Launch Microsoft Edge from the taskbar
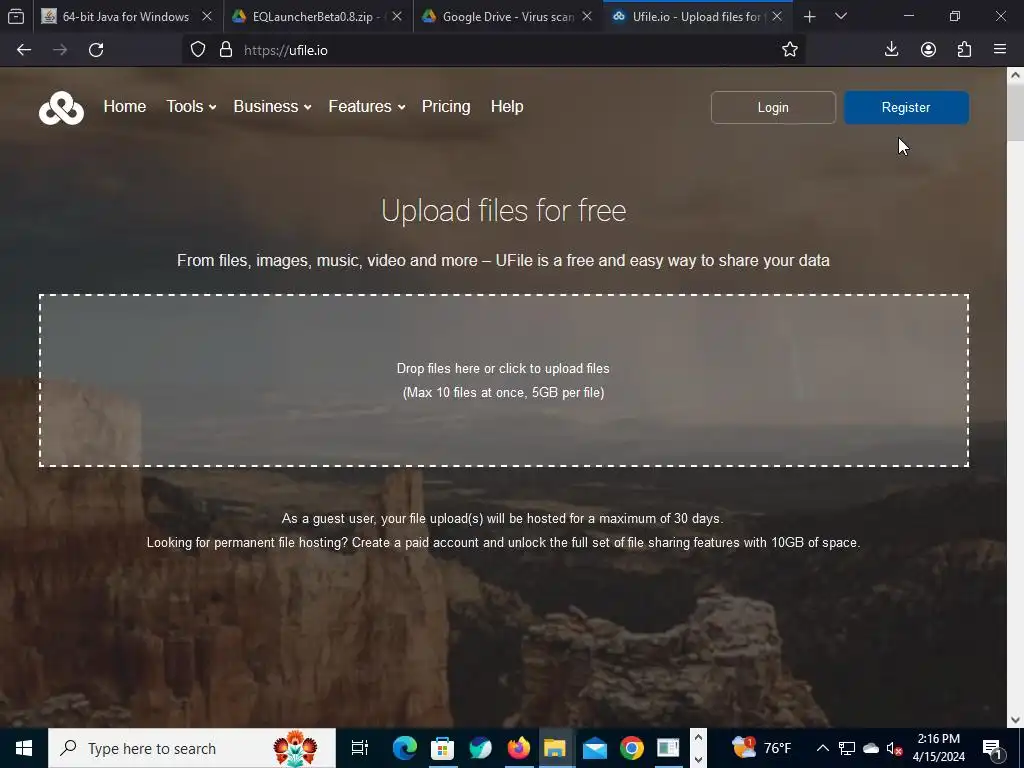 point(405,748)
